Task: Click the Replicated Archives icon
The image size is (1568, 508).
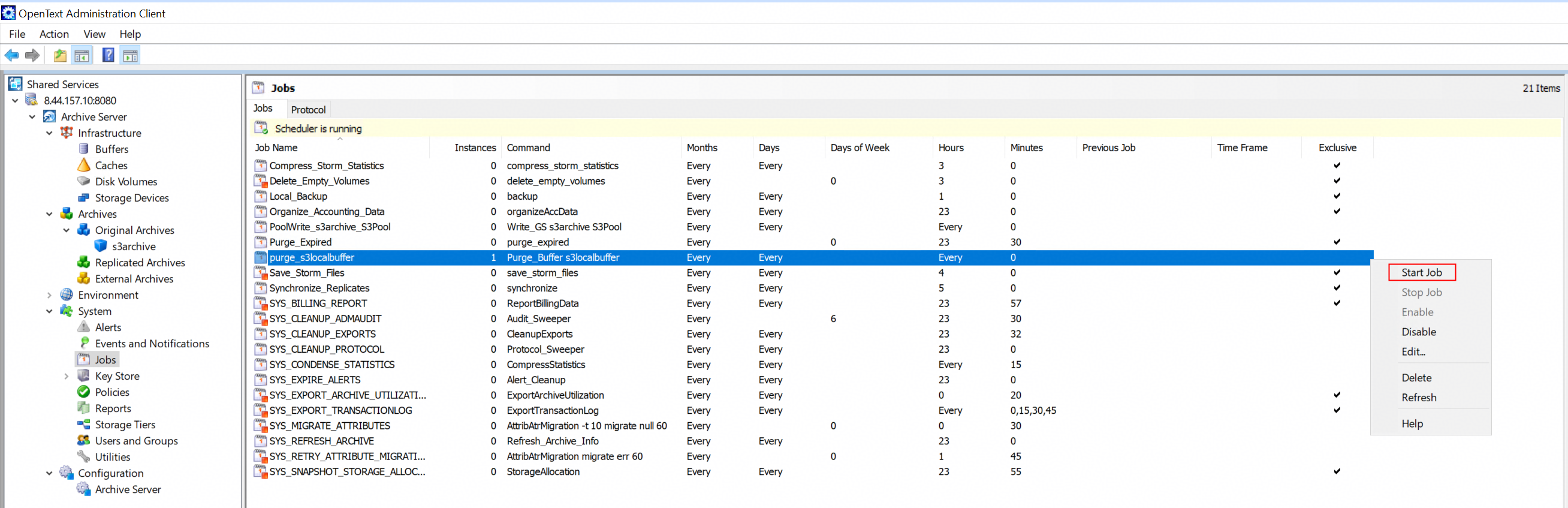Action: click(84, 263)
